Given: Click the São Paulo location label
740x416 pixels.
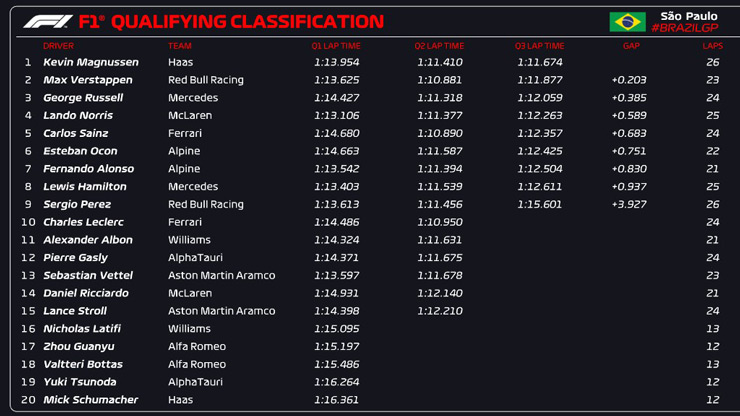Looking at the screenshot, I should point(688,16).
